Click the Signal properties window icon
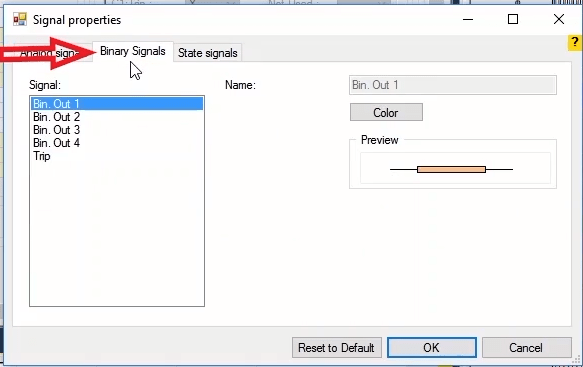This screenshot has width=583, height=367. tap(20, 19)
